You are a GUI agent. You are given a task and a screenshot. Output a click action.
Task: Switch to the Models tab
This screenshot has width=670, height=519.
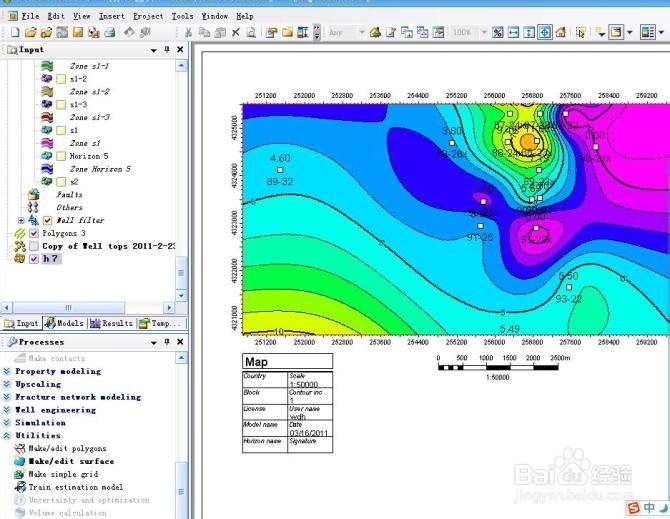65,323
